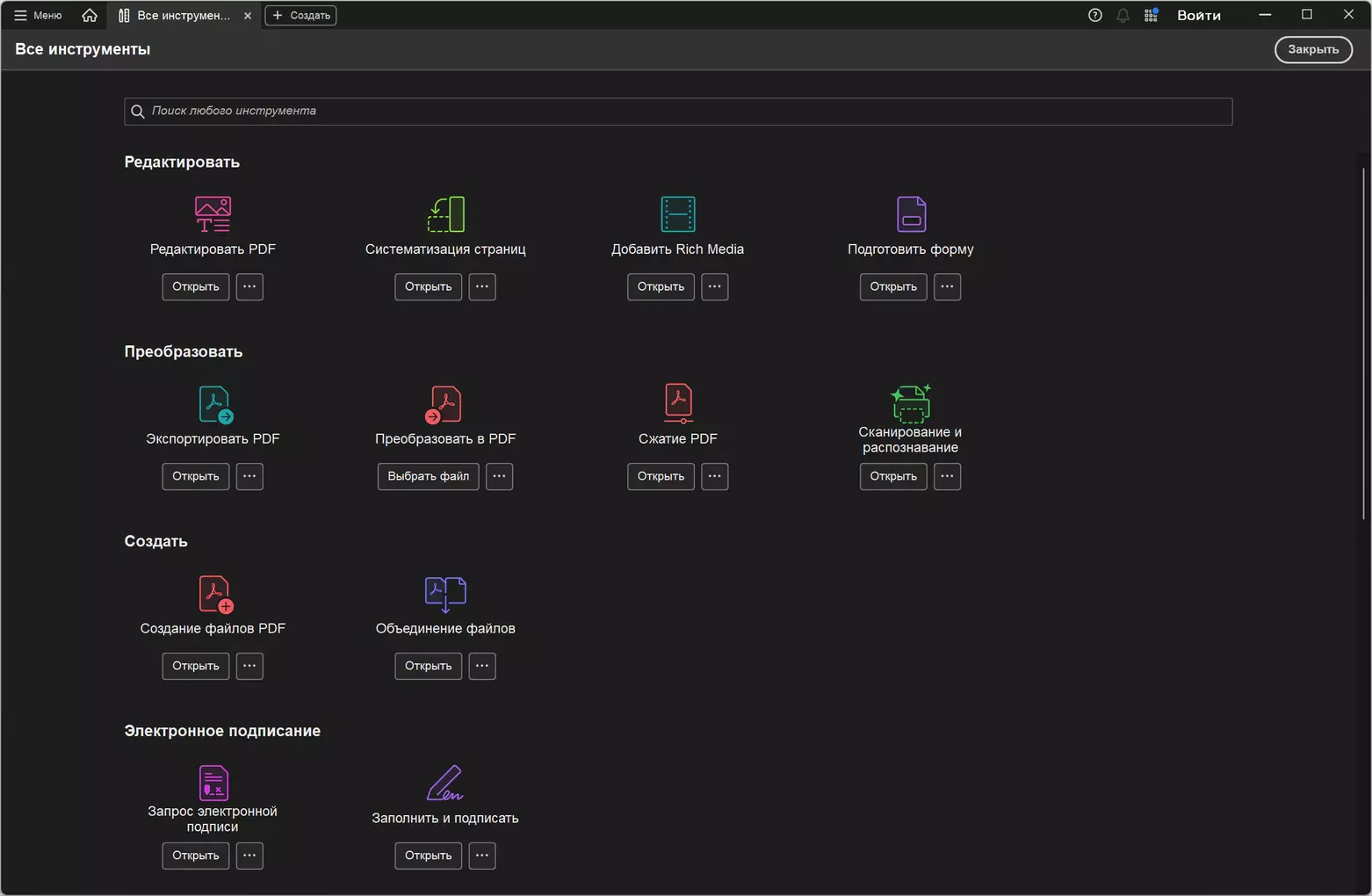Click the vertical scrollbar of the tools list
This screenshot has width=1372, height=896.
(1363, 343)
